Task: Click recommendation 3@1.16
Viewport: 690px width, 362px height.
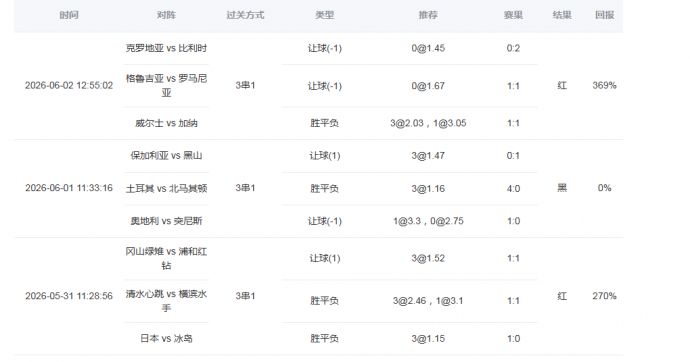Action: pos(428,189)
